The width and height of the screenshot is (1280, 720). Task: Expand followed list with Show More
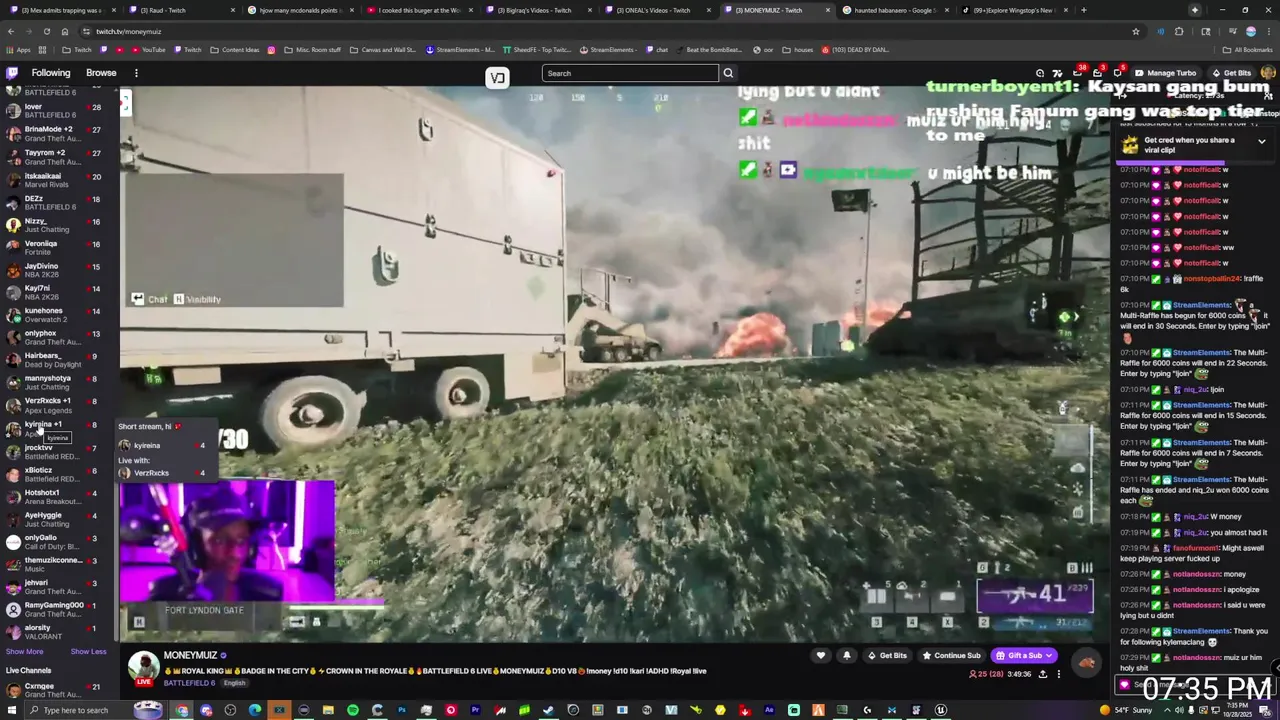(25, 652)
